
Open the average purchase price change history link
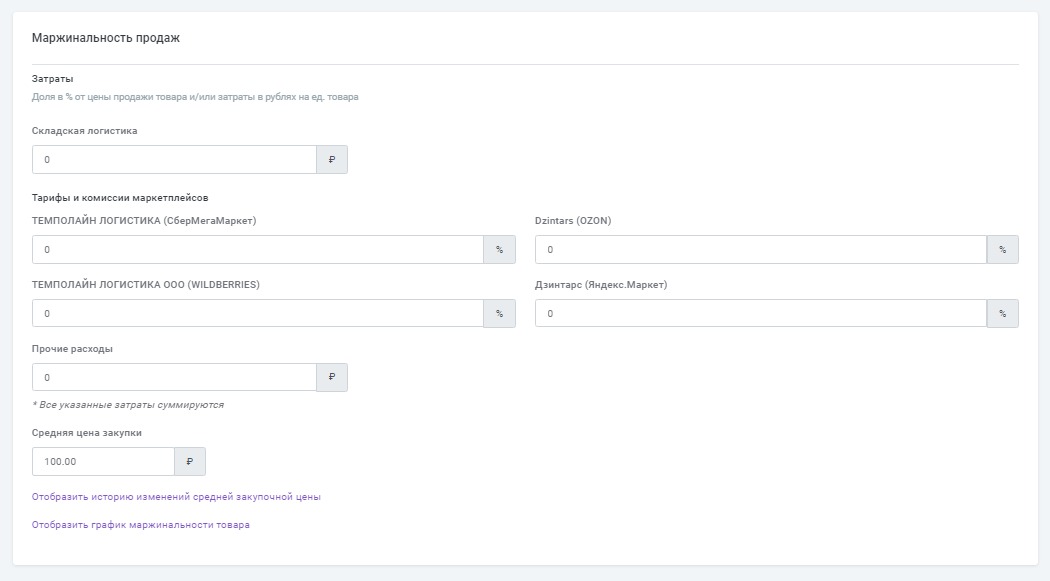(x=176, y=496)
